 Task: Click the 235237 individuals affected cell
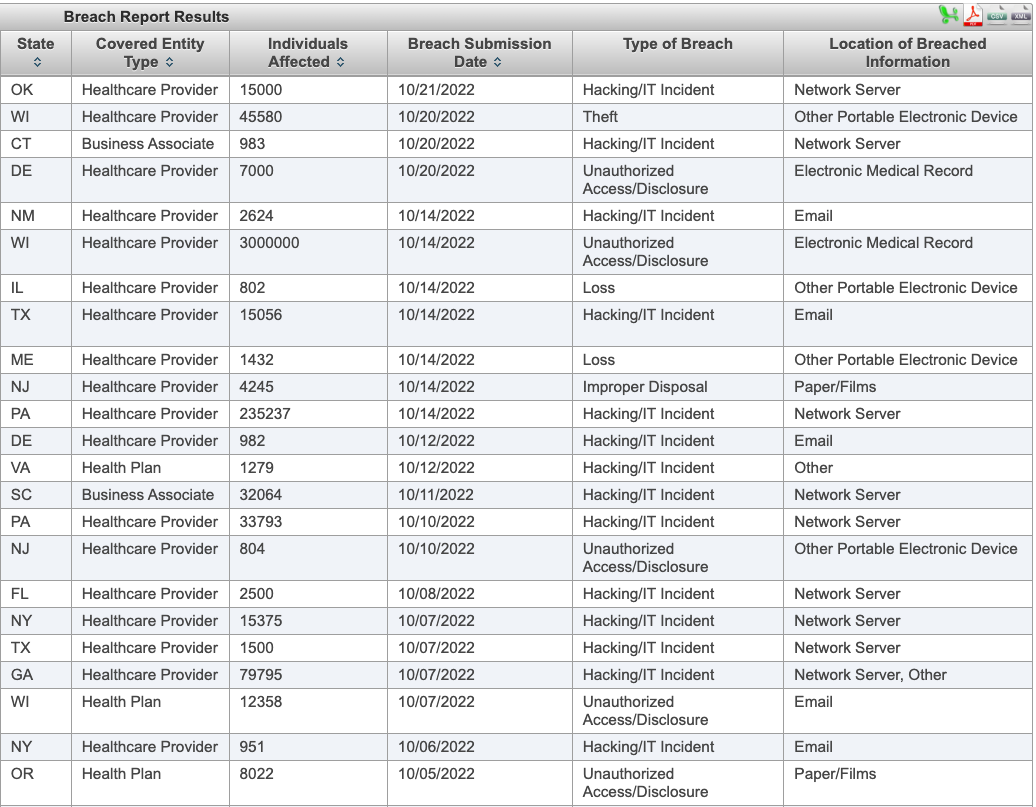click(x=309, y=414)
